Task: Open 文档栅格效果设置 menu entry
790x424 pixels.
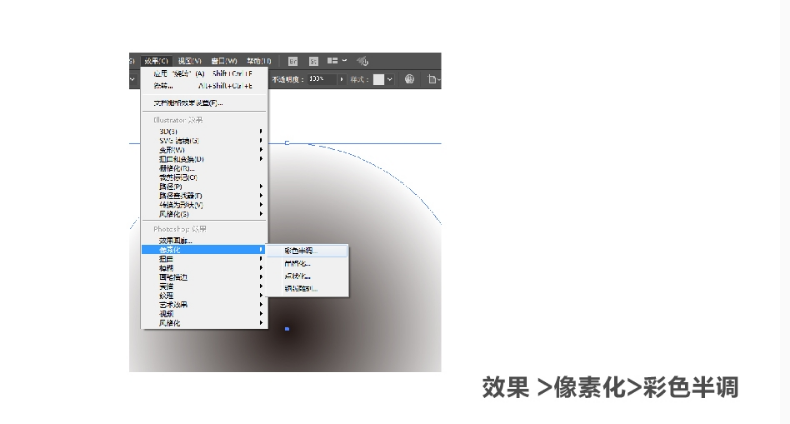Action: [x=204, y=103]
